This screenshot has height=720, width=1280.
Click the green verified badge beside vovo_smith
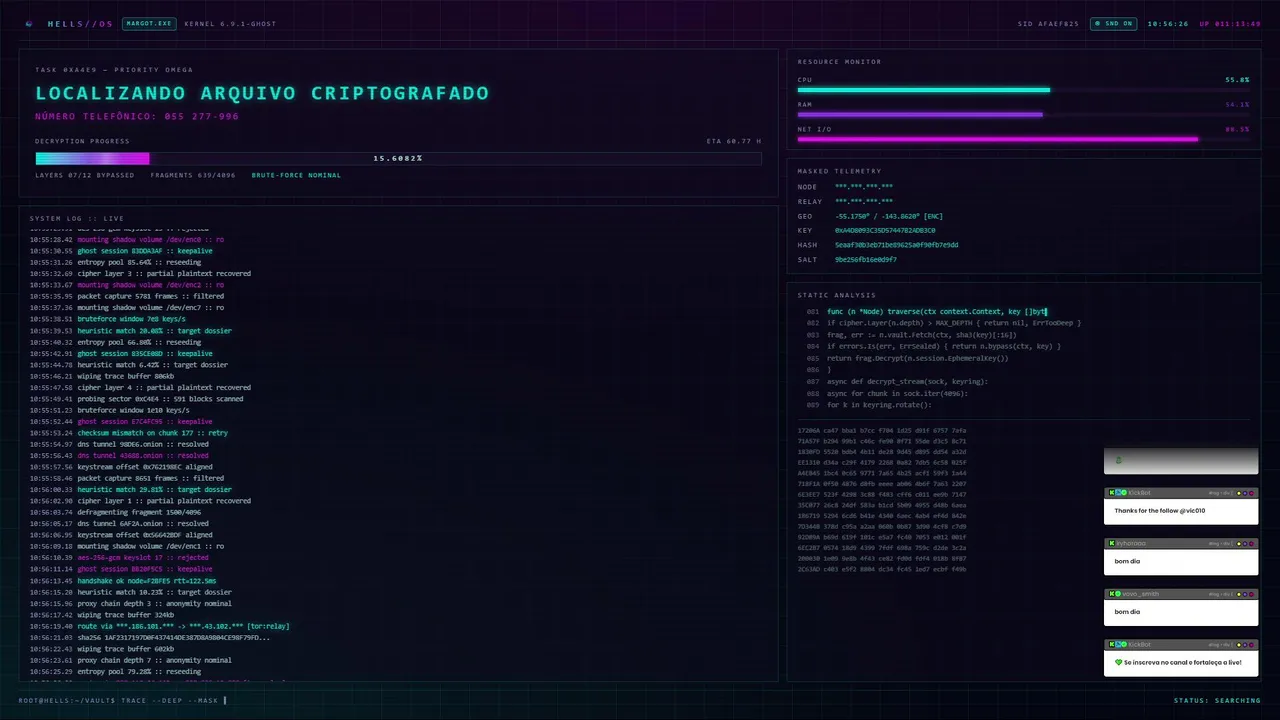1118,594
